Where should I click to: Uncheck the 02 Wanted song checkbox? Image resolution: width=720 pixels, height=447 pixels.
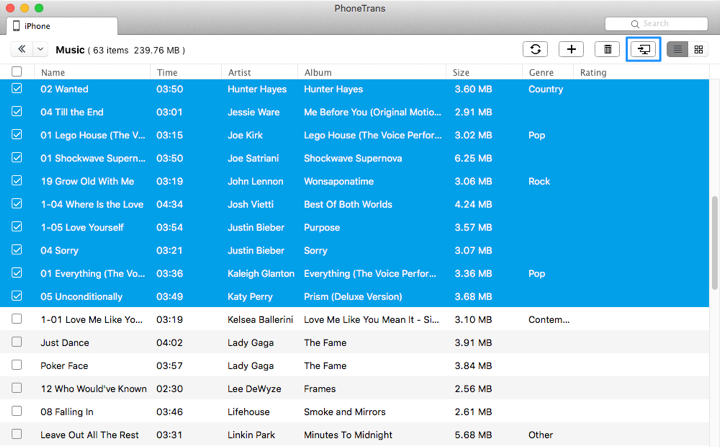(17, 89)
